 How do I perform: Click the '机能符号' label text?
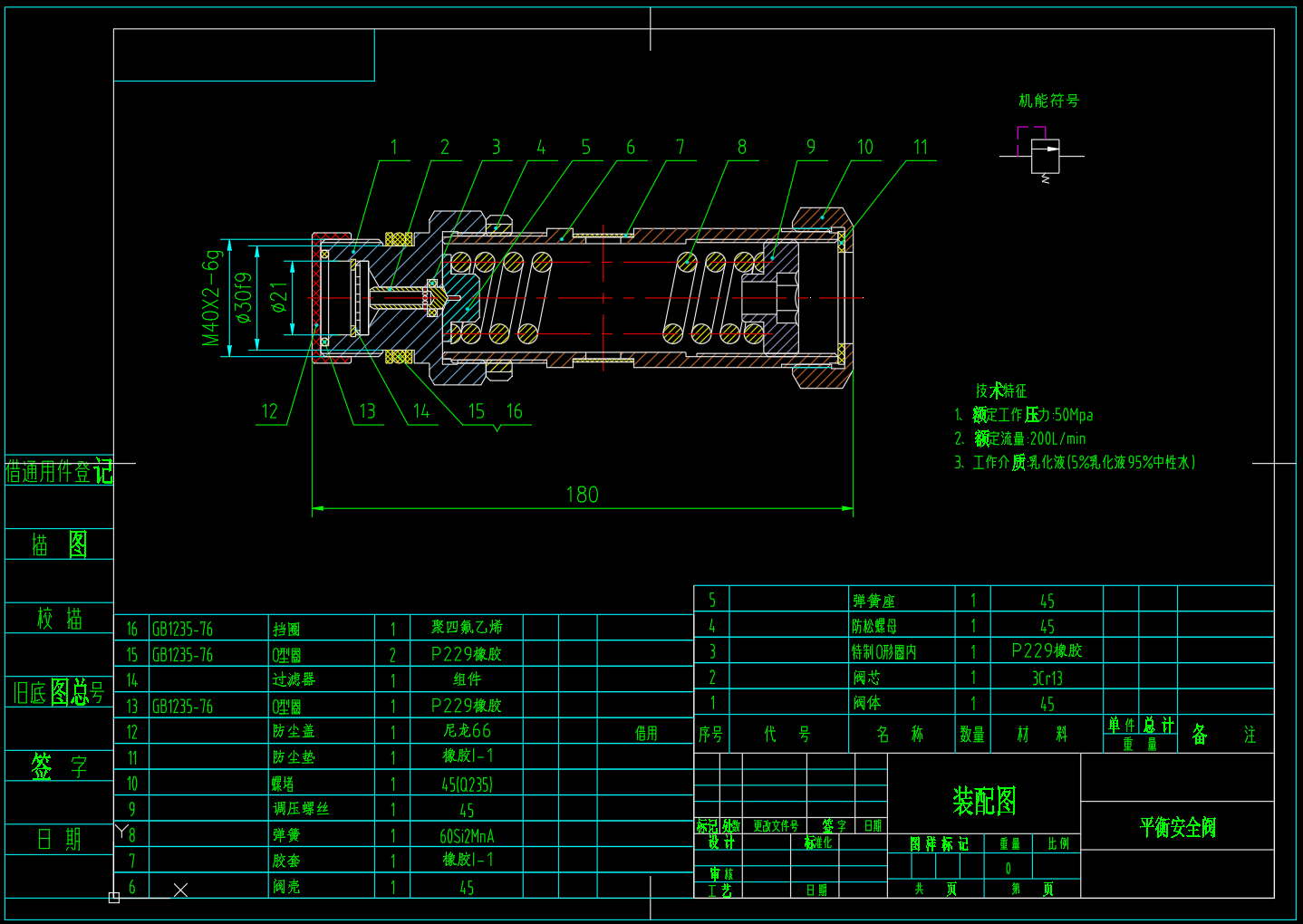click(x=1048, y=101)
